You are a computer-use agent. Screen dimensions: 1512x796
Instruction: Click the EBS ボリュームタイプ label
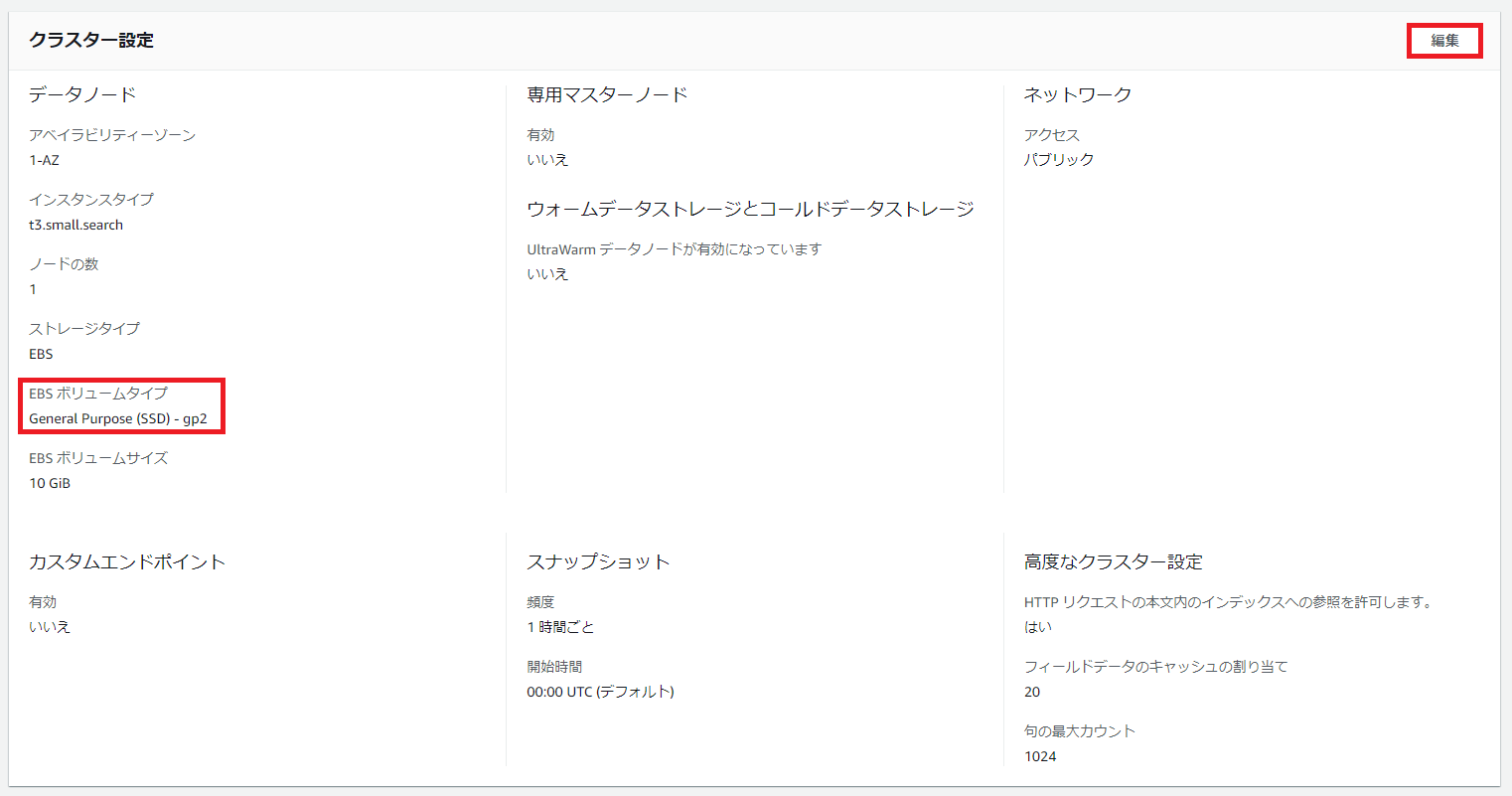click(x=98, y=394)
